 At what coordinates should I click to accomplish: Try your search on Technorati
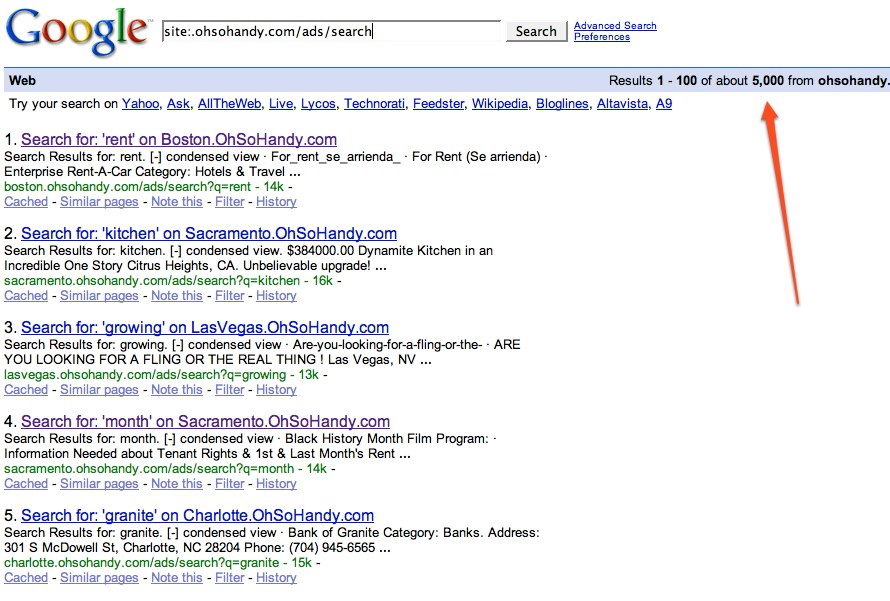coord(375,104)
